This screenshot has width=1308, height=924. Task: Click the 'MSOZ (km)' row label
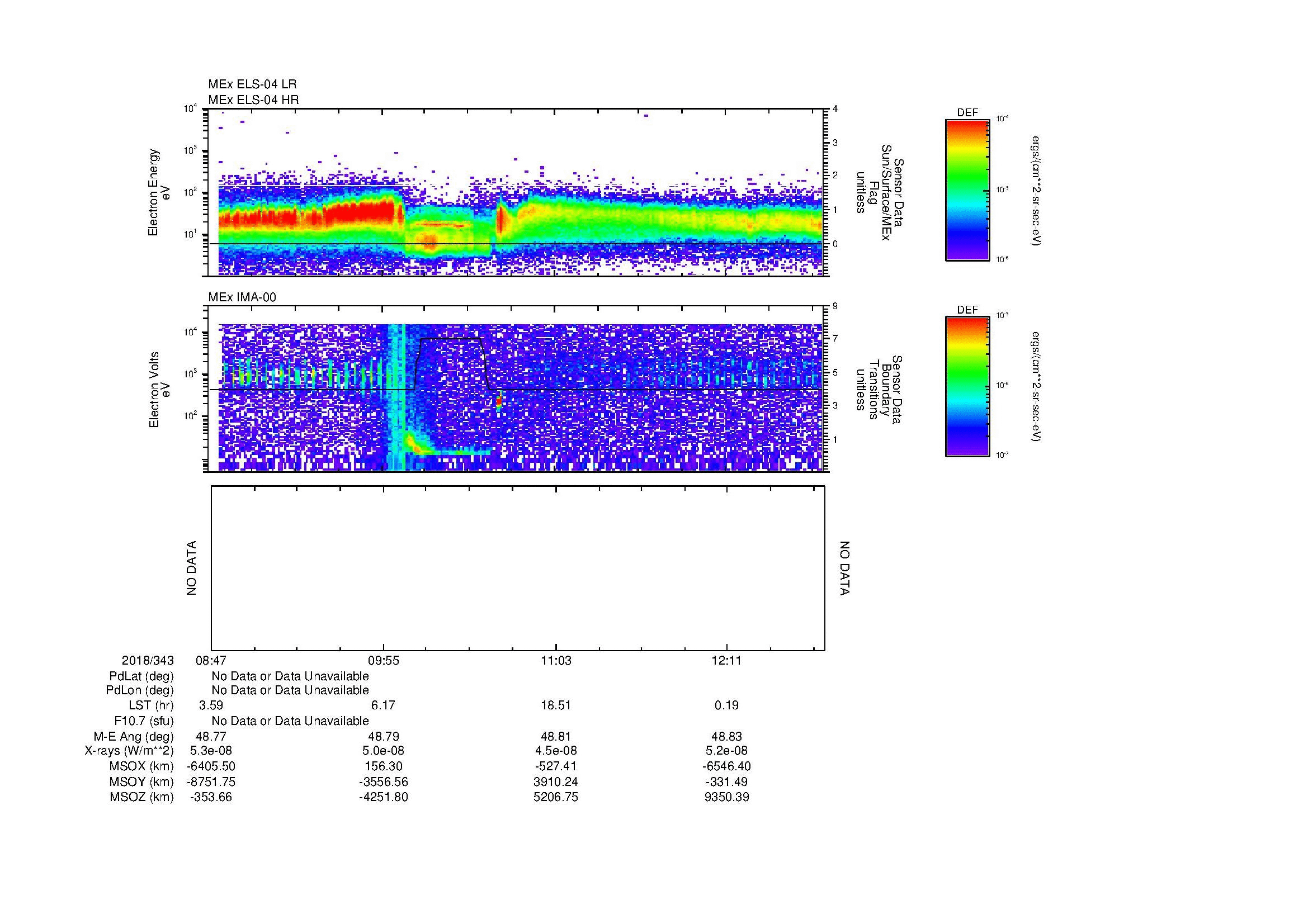[141, 797]
